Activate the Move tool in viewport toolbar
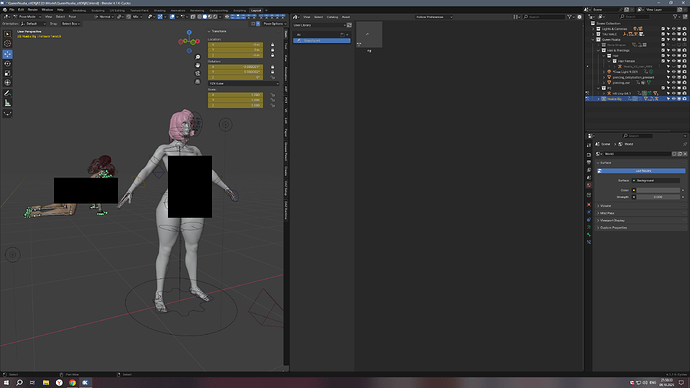690x388 pixels. [7, 54]
